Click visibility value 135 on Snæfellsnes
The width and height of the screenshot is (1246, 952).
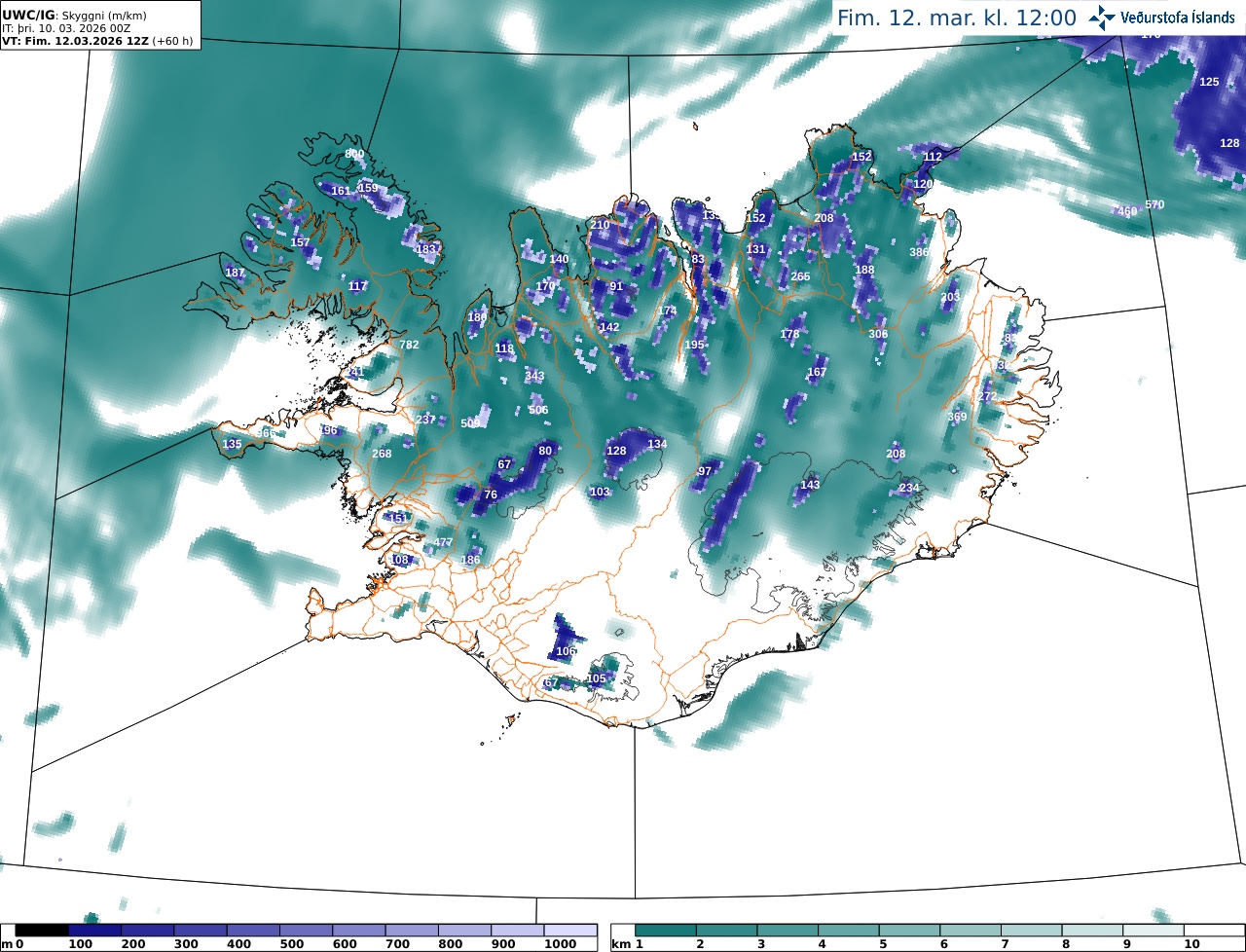[x=232, y=444]
